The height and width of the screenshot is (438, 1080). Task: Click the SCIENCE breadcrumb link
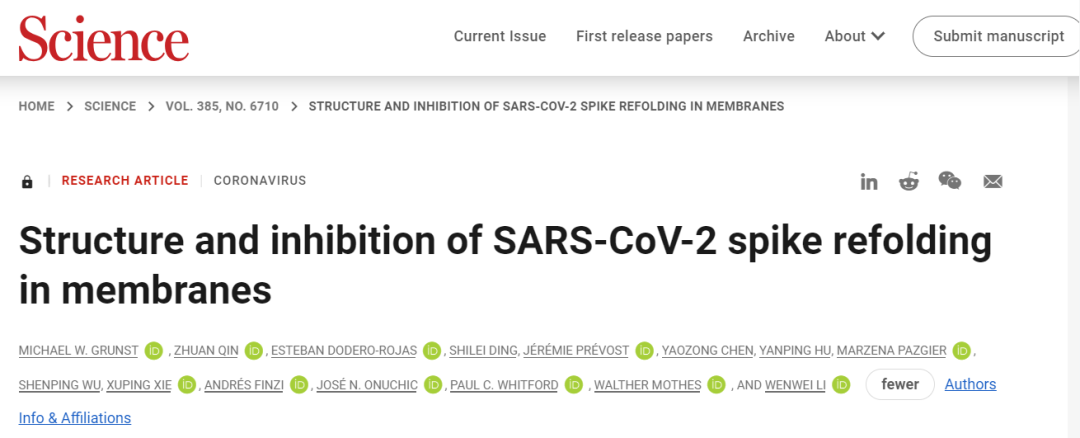click(110, 106)
